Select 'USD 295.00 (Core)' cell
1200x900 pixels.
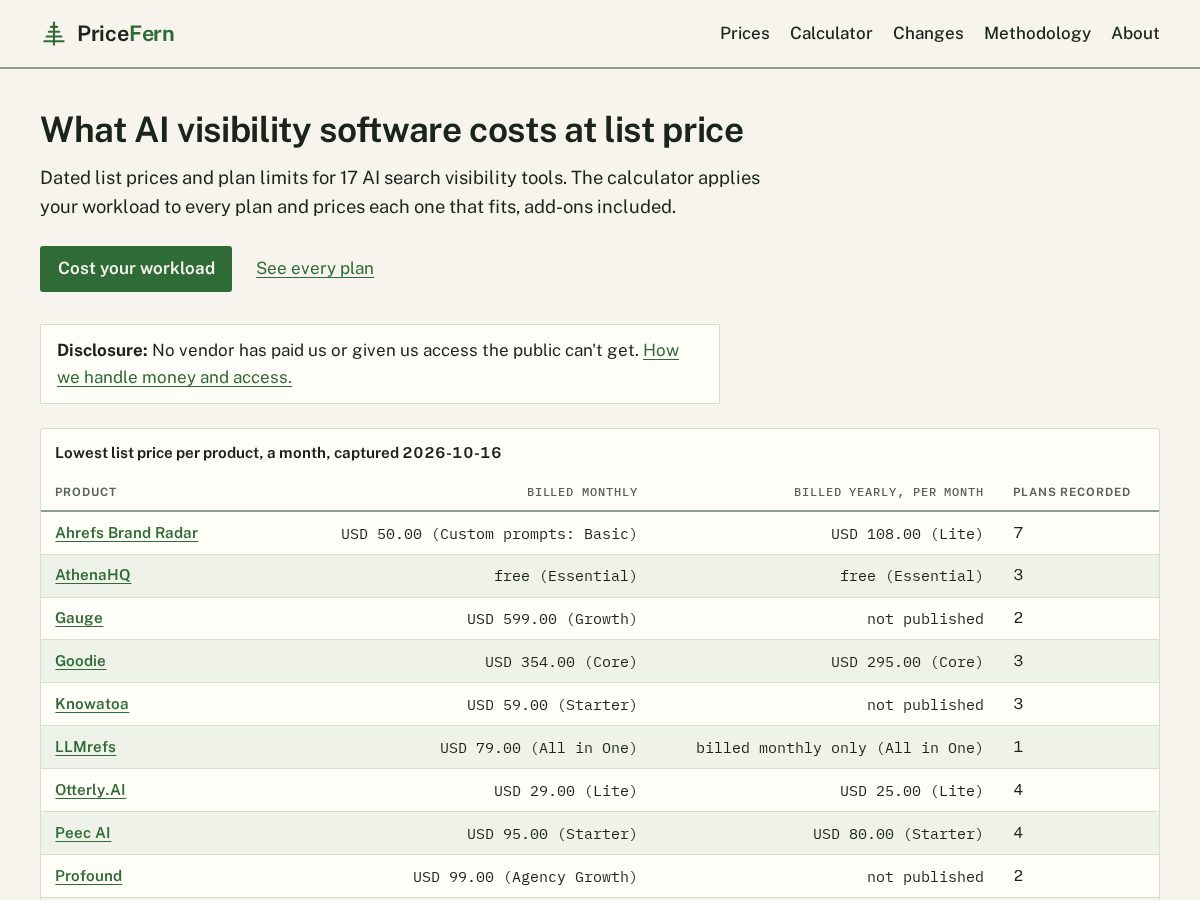[x=907, y=662]
